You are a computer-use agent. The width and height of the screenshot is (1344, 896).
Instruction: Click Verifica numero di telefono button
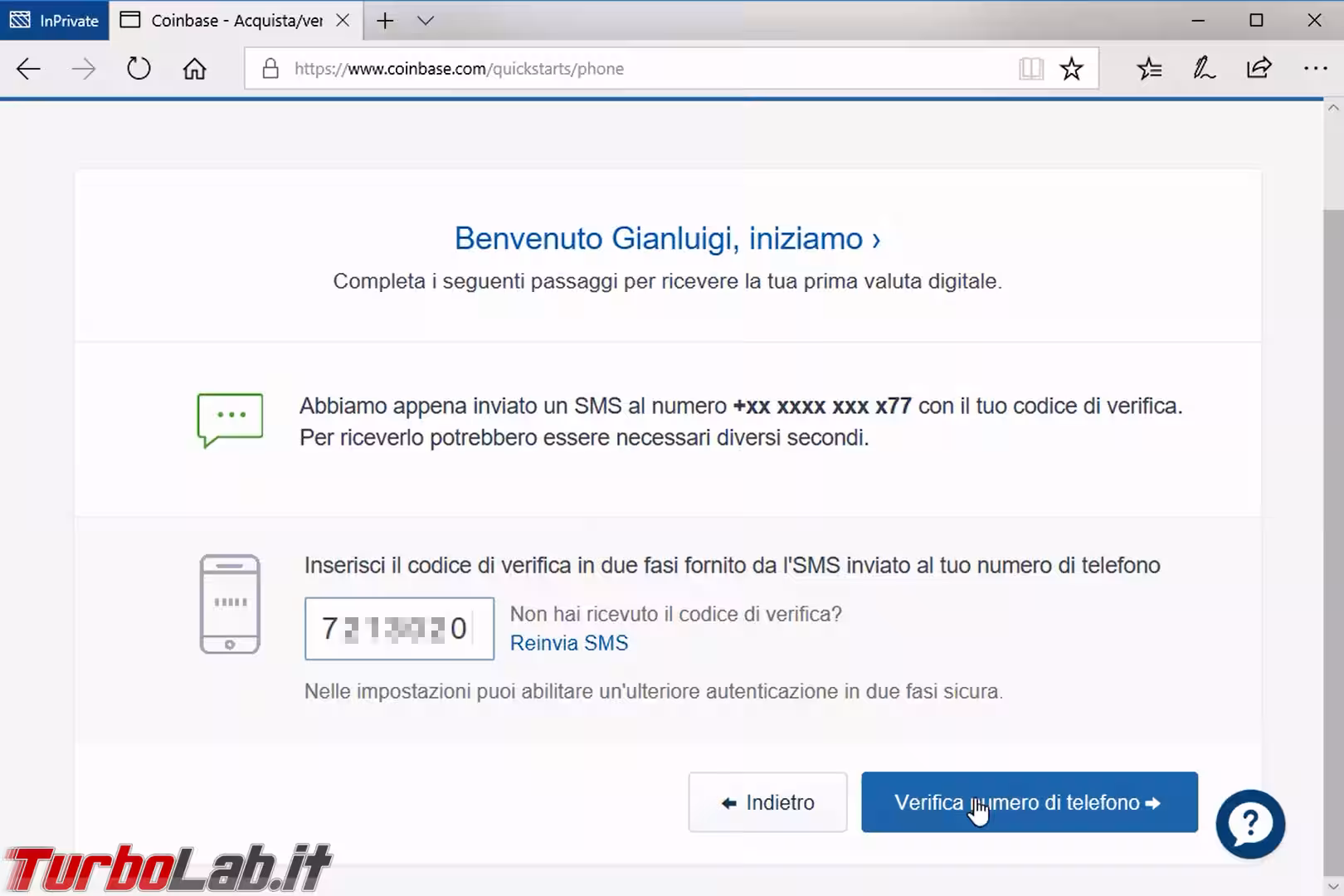tap(1029, 802)
